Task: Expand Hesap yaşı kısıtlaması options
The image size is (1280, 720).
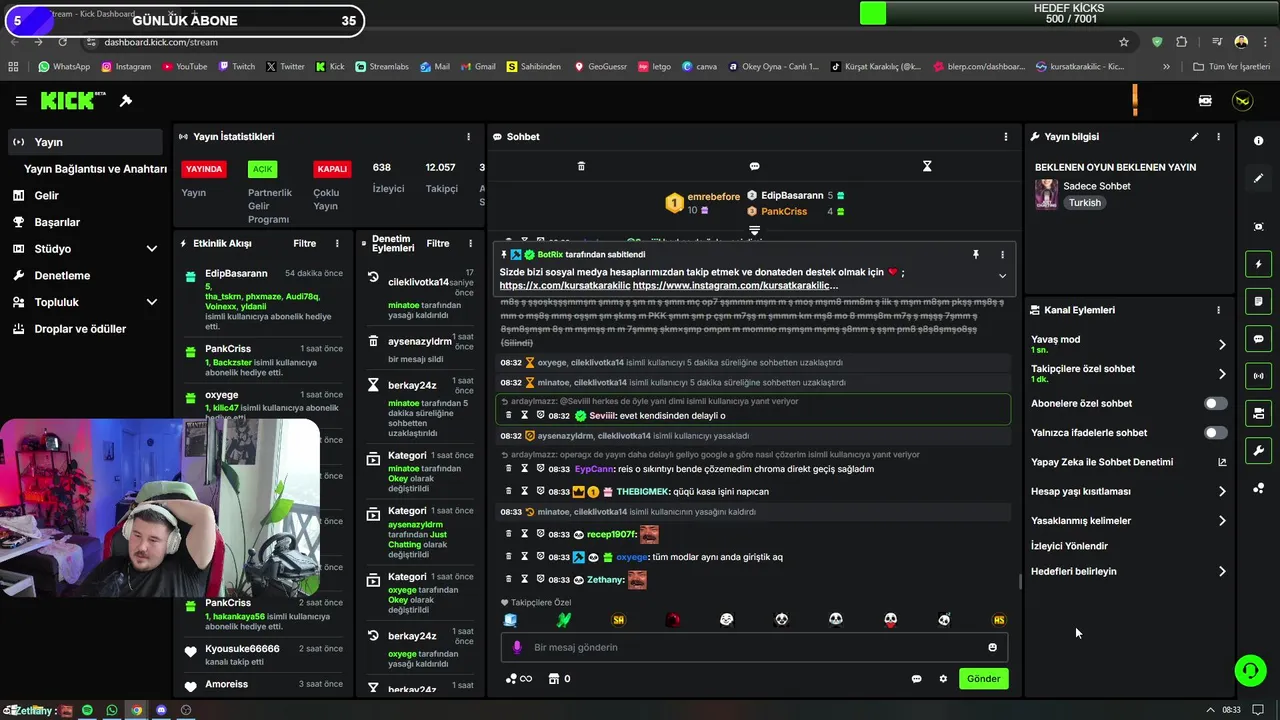Action: click(1221, 492)
